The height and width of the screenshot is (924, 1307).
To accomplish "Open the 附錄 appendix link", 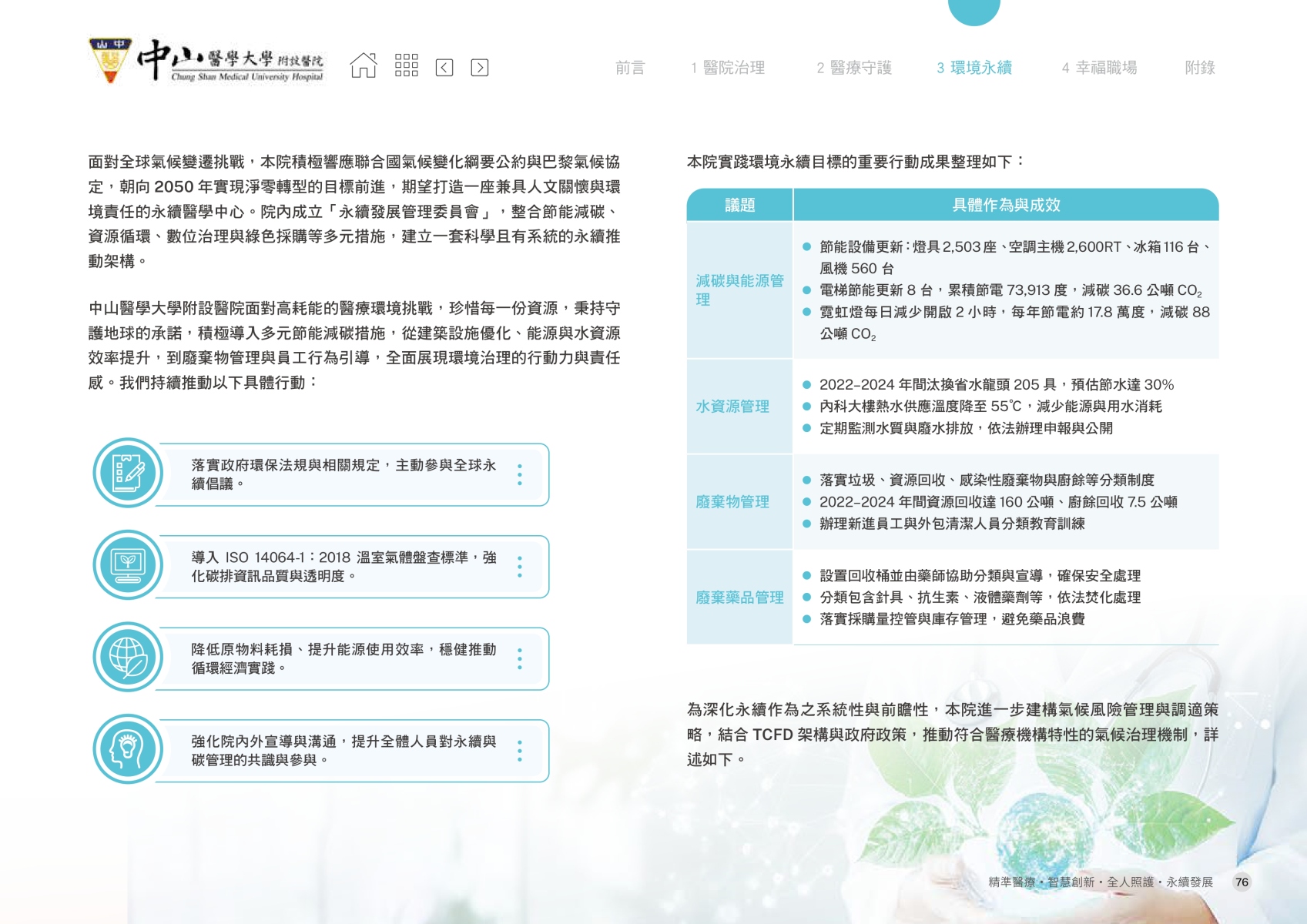I will point(1199,68).
